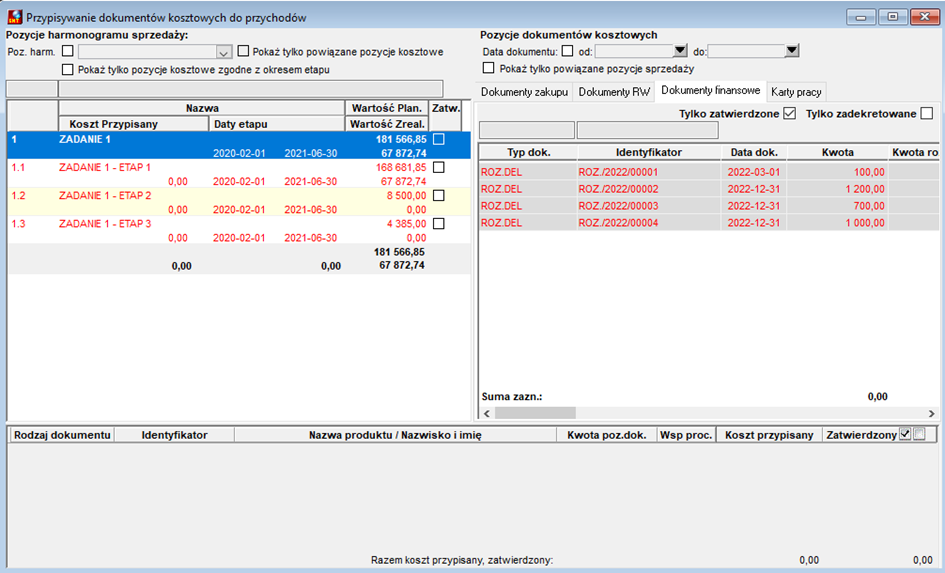Enable the Data dokumentu checkbox

click(x=567, y=51)
